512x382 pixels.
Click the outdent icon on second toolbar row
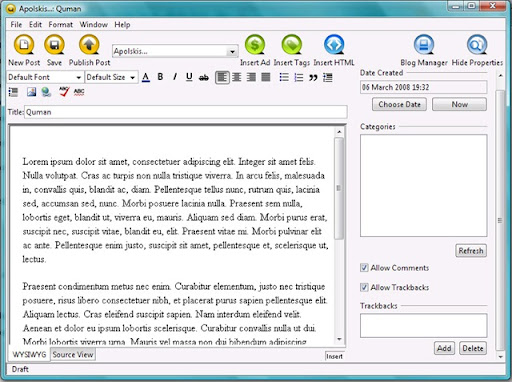tap(13, 92)
